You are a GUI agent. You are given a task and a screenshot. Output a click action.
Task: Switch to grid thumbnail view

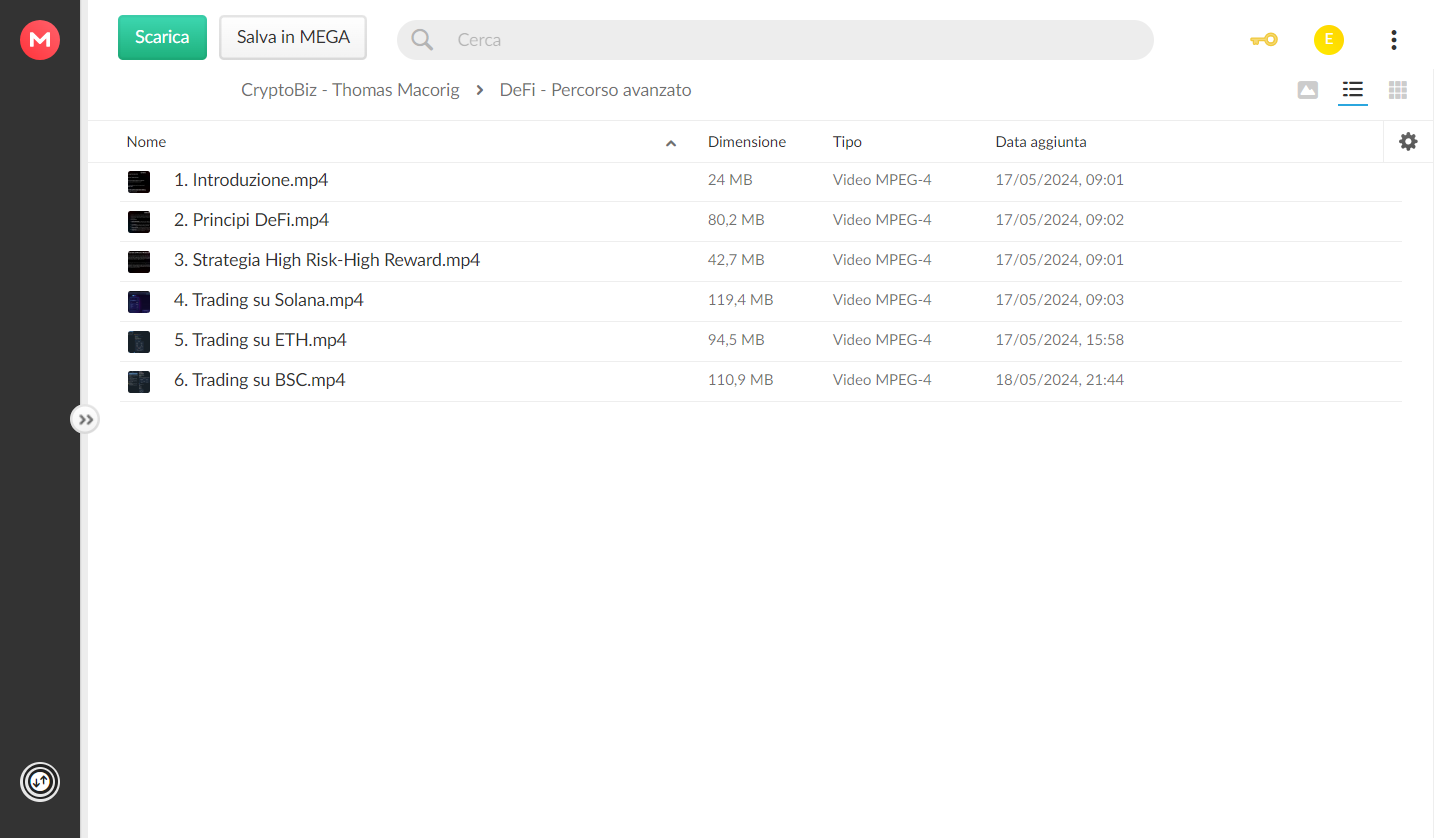[x=1398, y=90]
